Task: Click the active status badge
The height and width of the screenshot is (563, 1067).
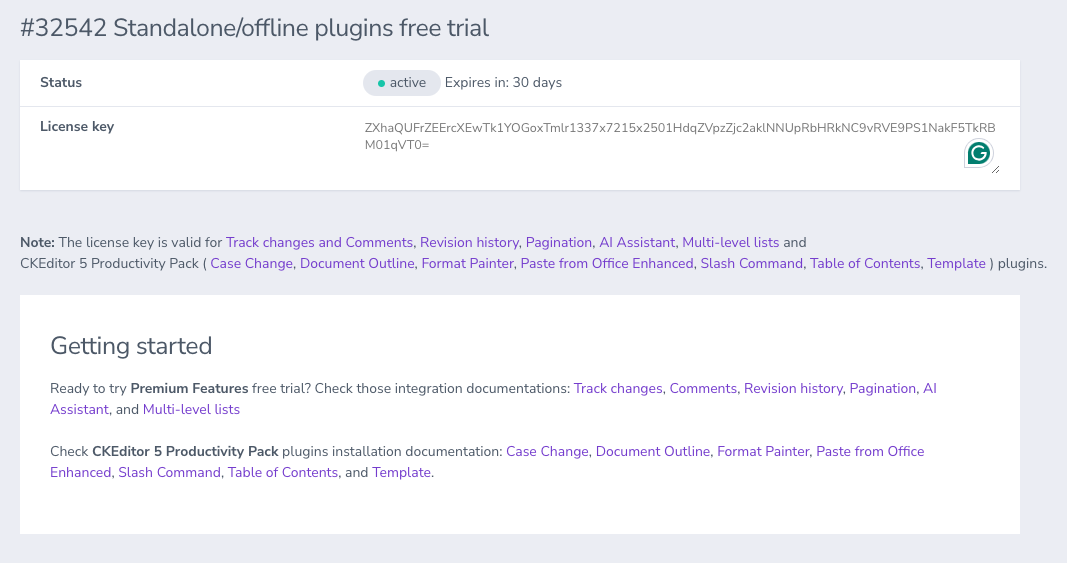Action: (x=401, y=83)
